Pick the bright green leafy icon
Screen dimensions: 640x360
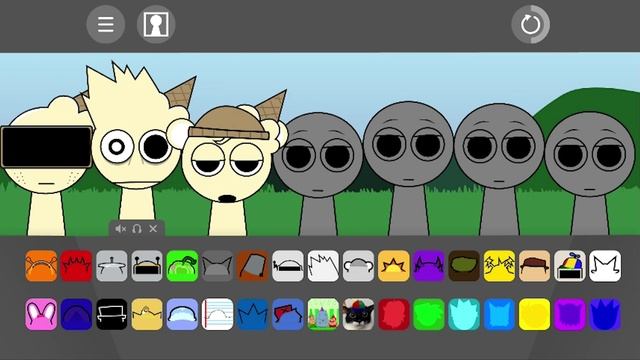point(182,266)
